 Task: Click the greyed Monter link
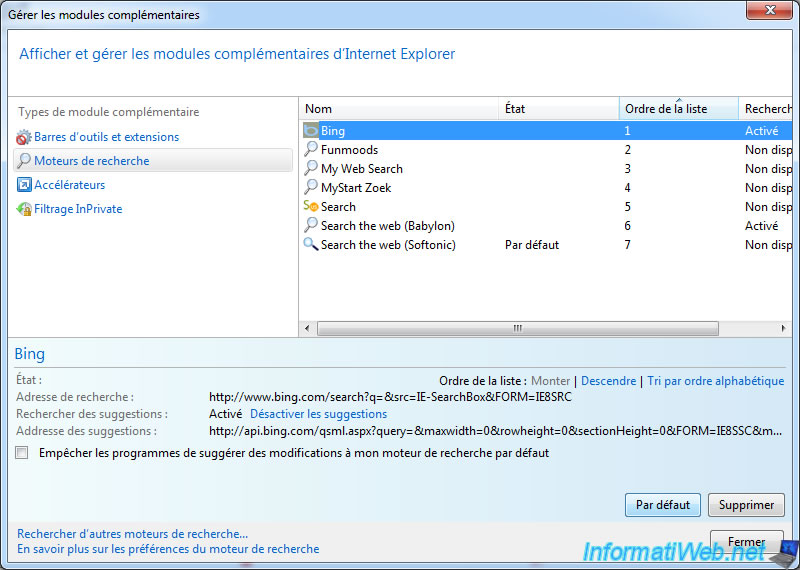click(551, 381)
